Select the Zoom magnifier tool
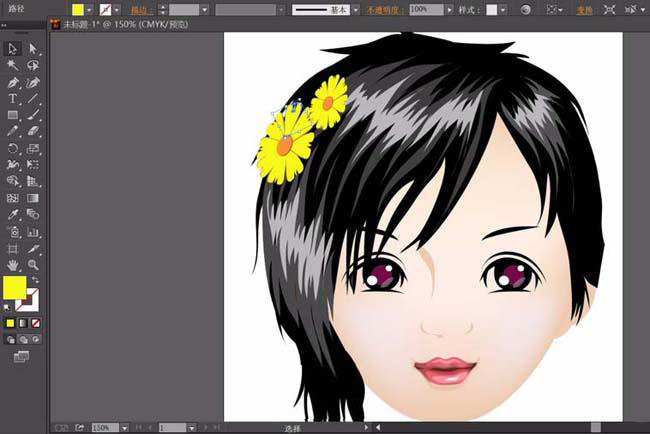 [32, 265]
